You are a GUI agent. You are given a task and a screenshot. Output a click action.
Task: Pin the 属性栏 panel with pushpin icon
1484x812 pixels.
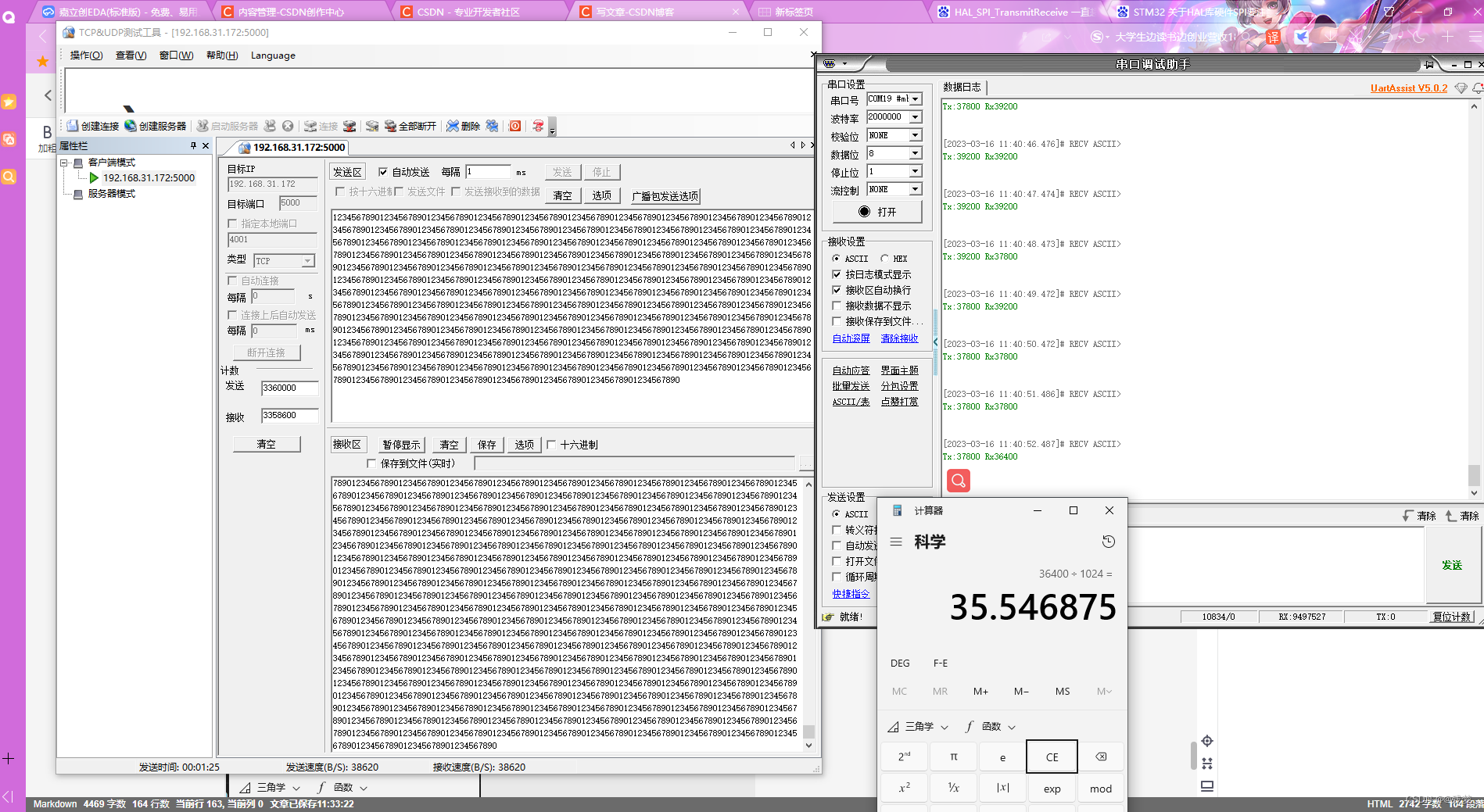[x=193, y=146]
